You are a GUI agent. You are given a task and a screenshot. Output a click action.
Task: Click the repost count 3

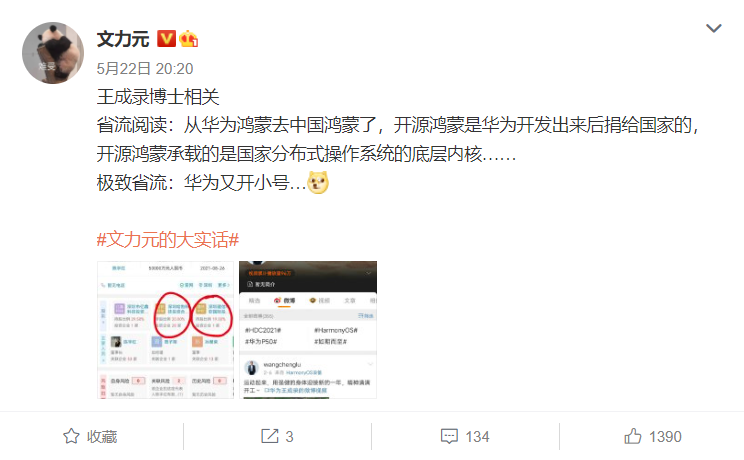coord(289,436)
